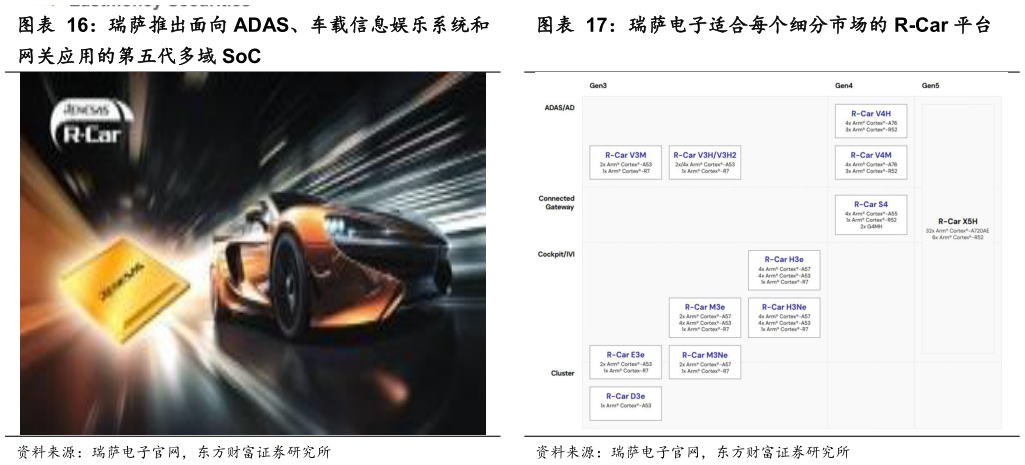Open the R-Car V4M product box
The image size is (1025, 465).
(x=870, y=162)
